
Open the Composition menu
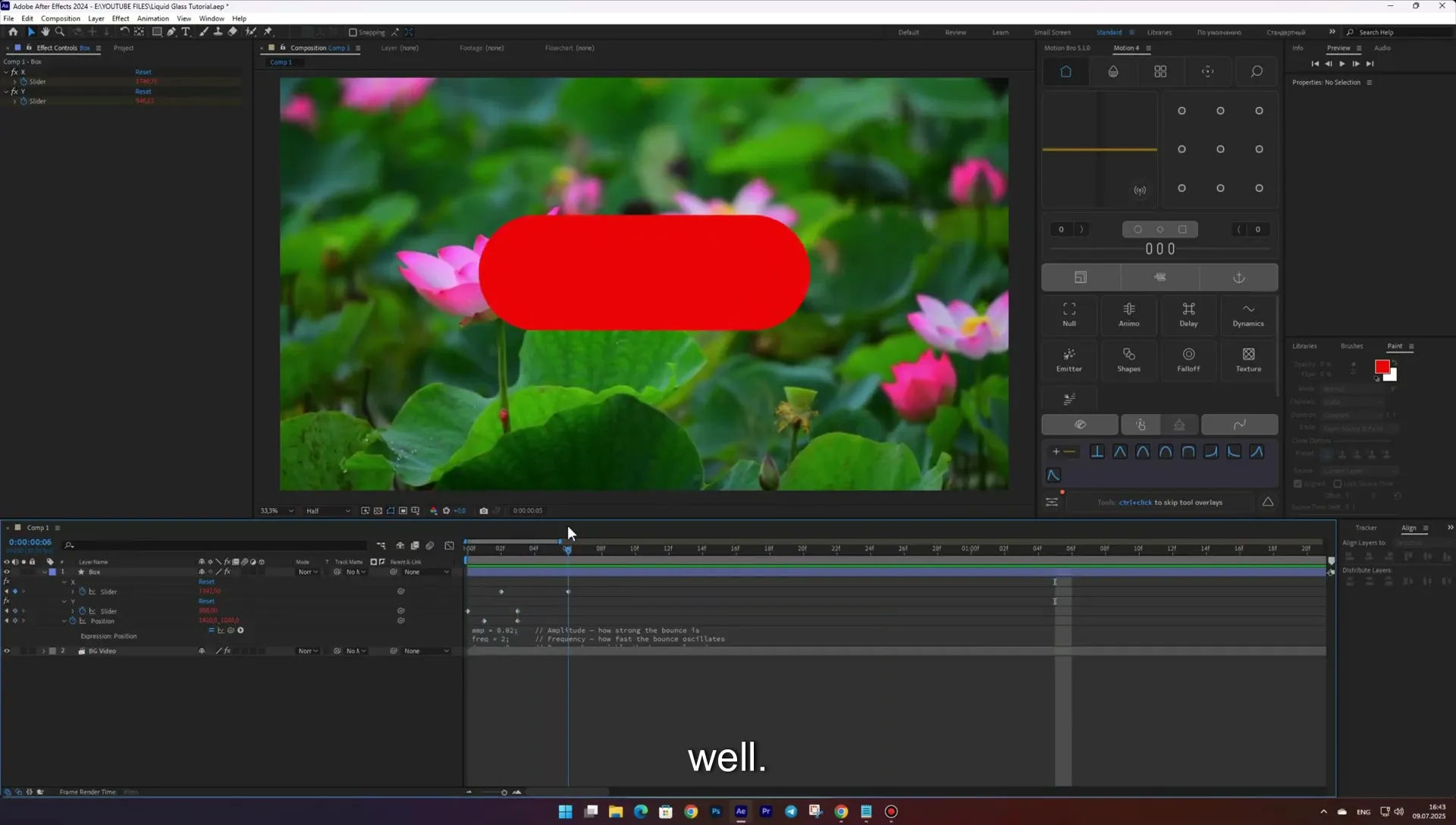pyautogui.click(x=61, y=18)
